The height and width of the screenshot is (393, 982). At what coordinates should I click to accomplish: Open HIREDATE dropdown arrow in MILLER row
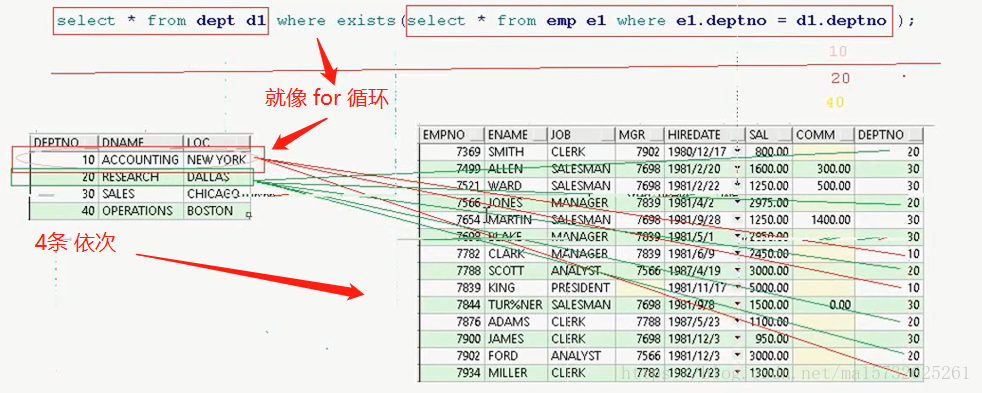[x=737, y=372]
